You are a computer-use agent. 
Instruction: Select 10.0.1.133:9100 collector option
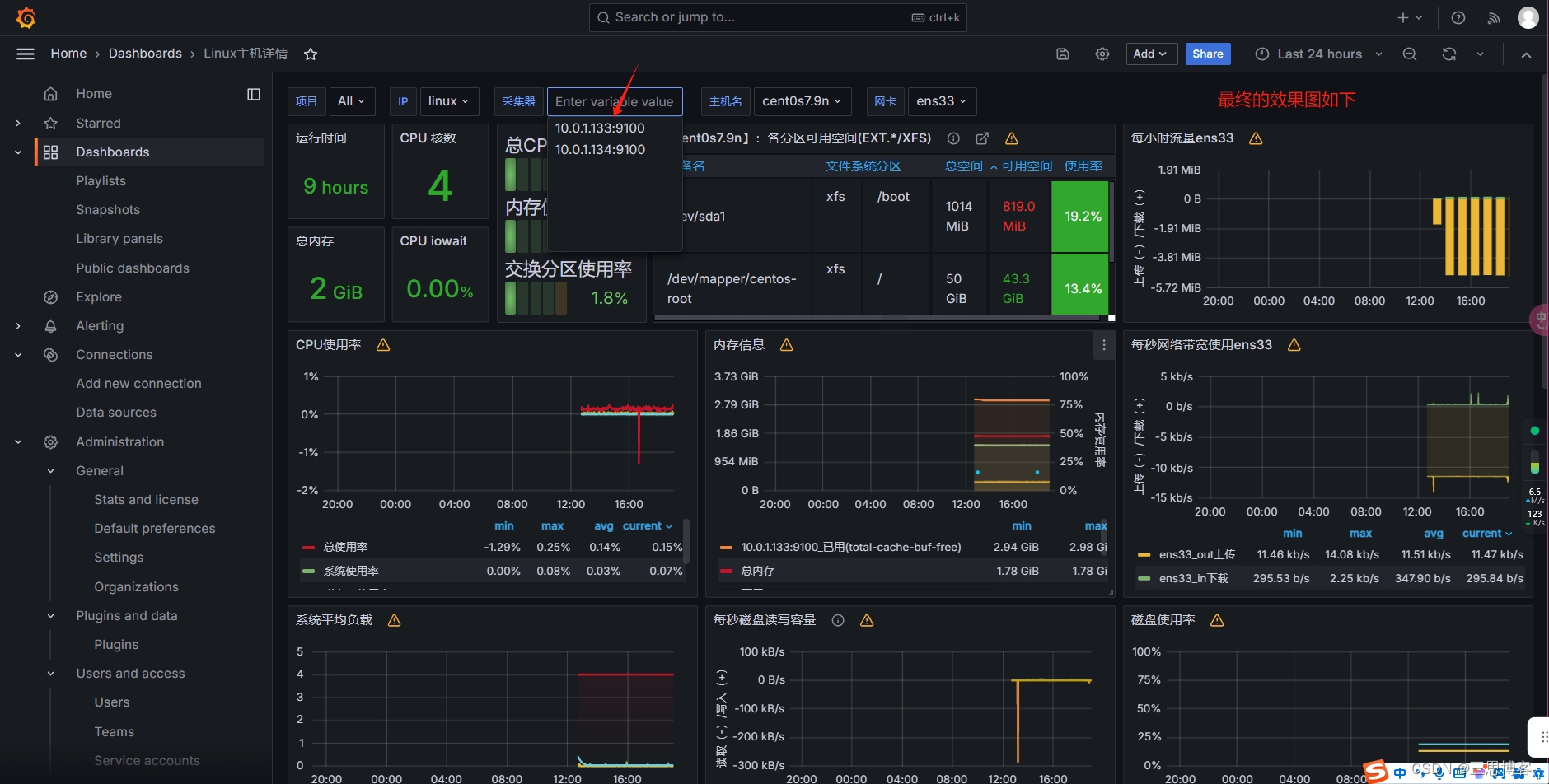pos(615,128)
